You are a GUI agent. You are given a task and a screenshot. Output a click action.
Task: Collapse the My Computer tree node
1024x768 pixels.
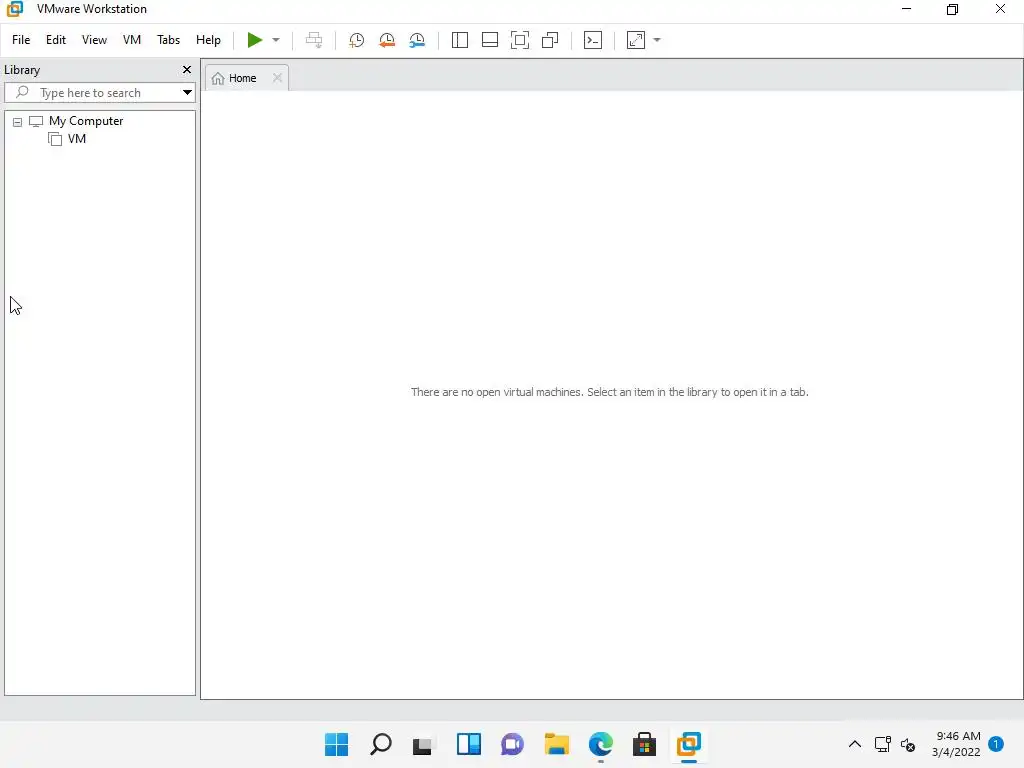pyautogui.click(x=18, y=122)
